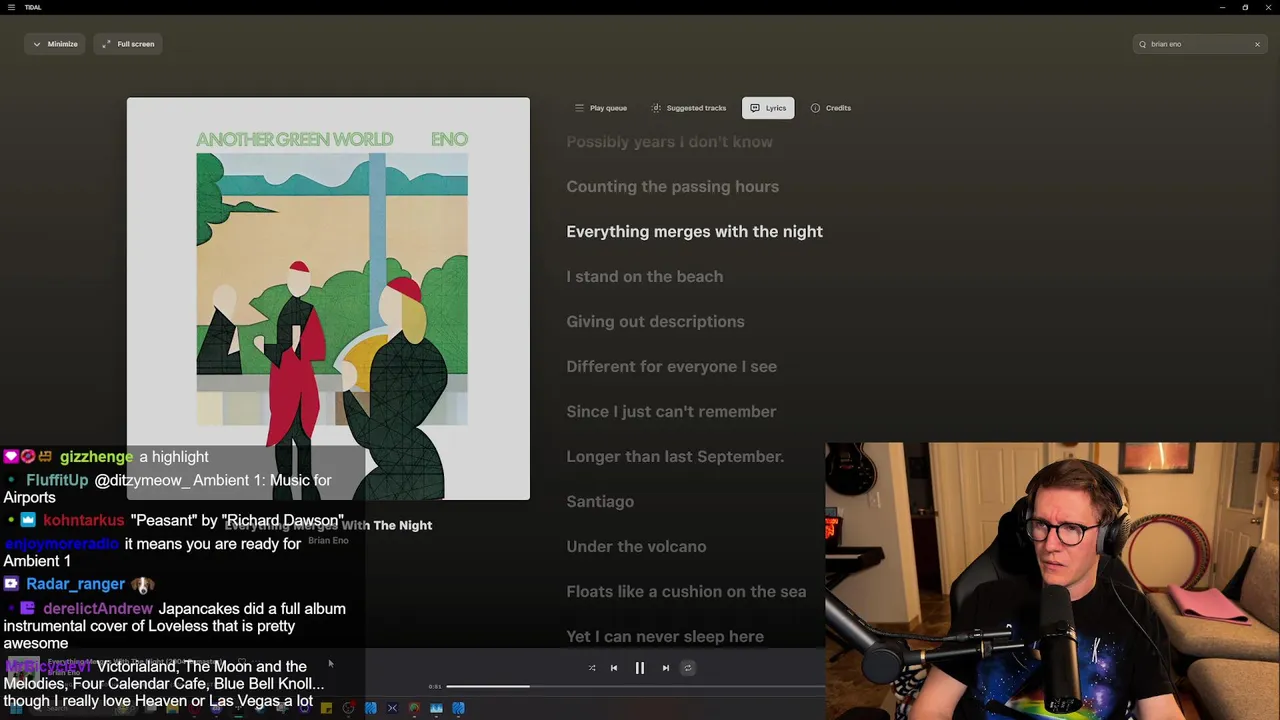Viewport: 1280px width, 720px height.
Task: Toggle the repeat mode button
Action: coord(688,668)
